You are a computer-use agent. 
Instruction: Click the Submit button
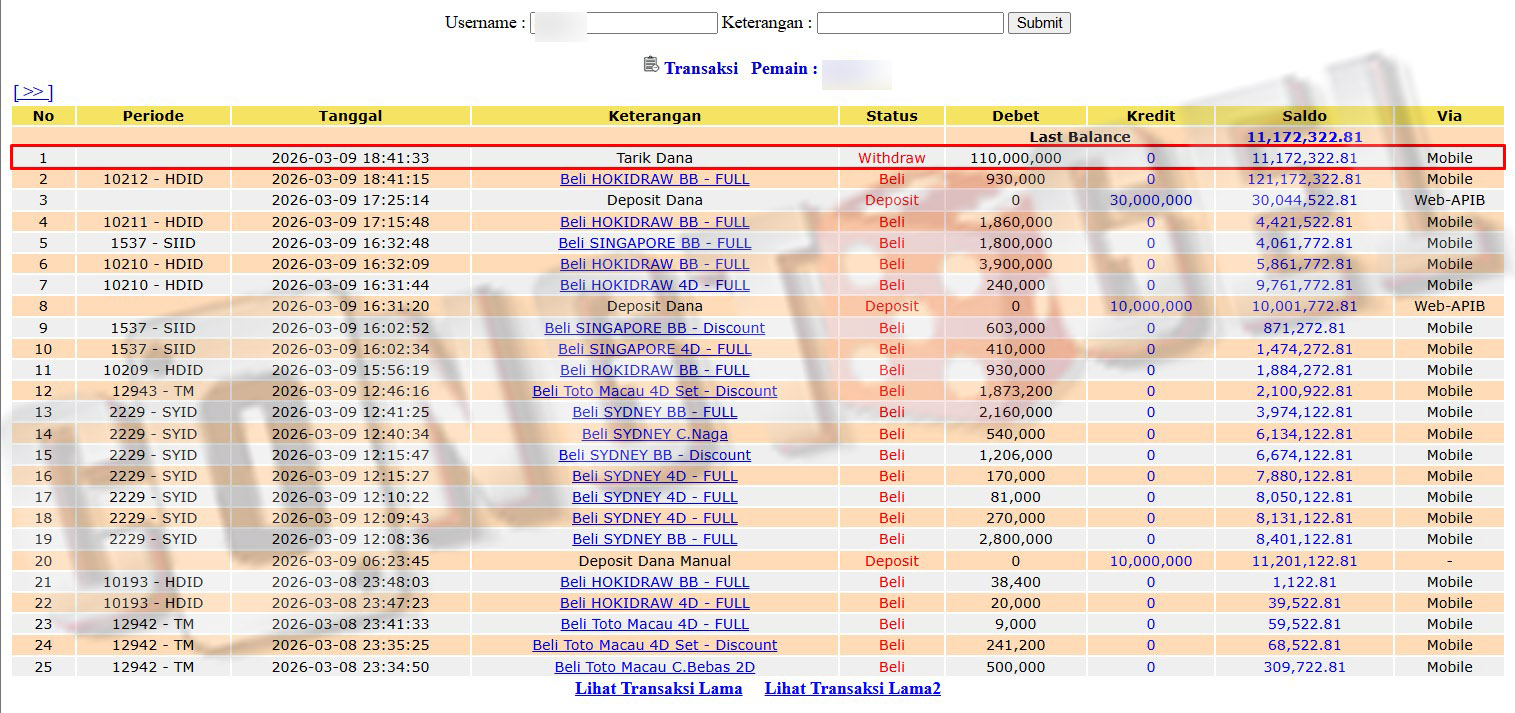1039,23
